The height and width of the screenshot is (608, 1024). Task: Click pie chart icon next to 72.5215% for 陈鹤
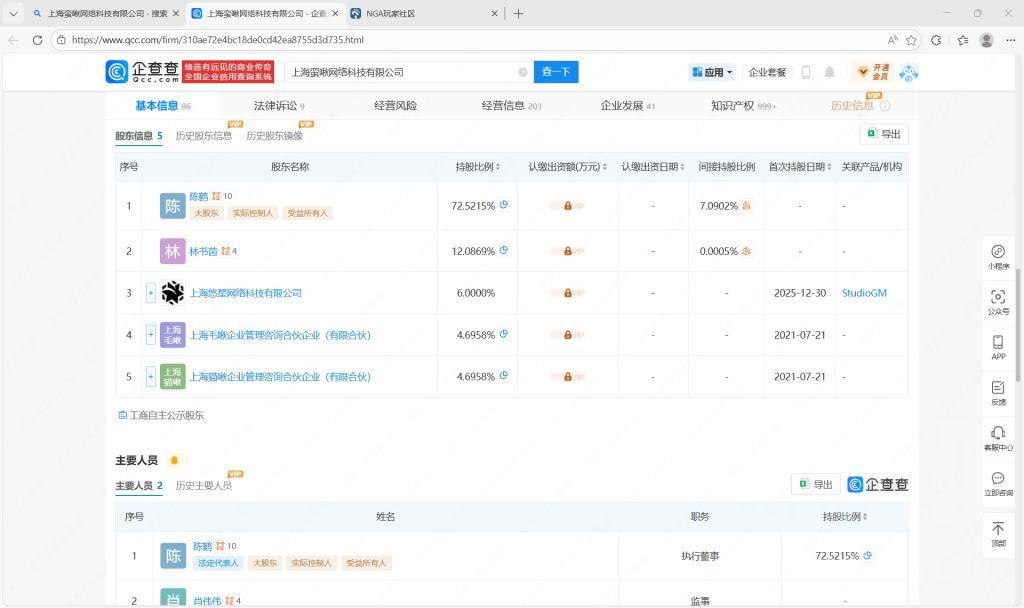coord(504,205)
